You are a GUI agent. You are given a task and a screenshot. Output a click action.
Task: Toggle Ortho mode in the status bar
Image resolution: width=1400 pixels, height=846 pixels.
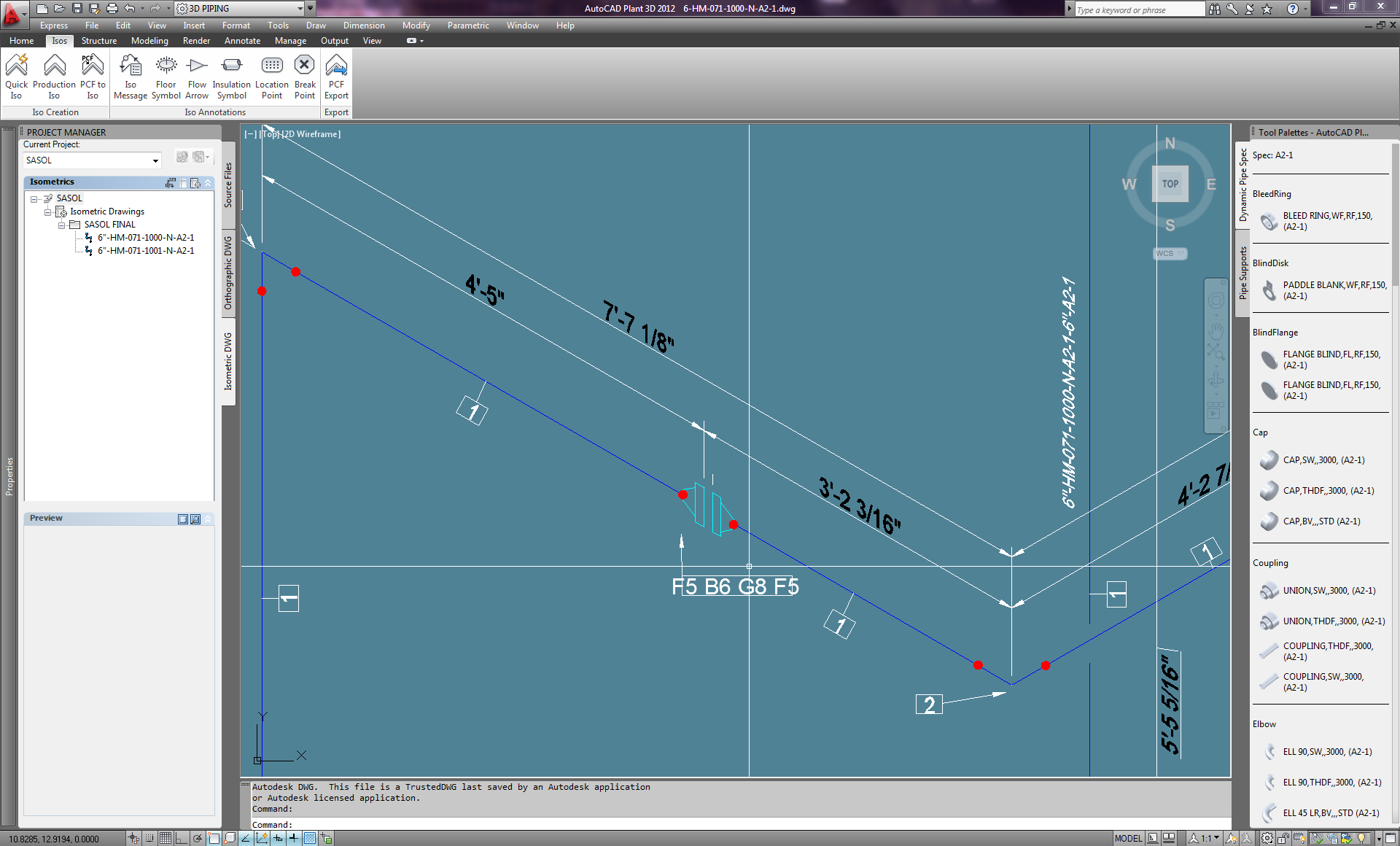point(181,837)
